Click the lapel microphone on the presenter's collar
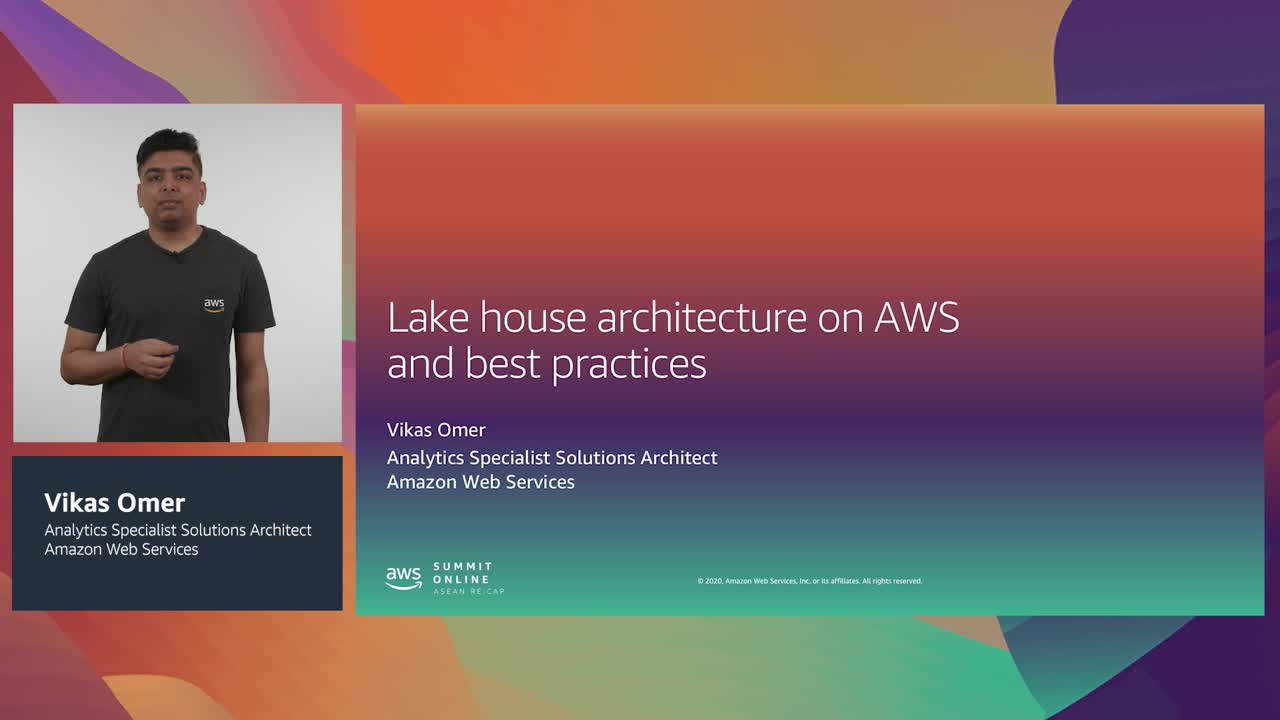 [x=179, y=256]
